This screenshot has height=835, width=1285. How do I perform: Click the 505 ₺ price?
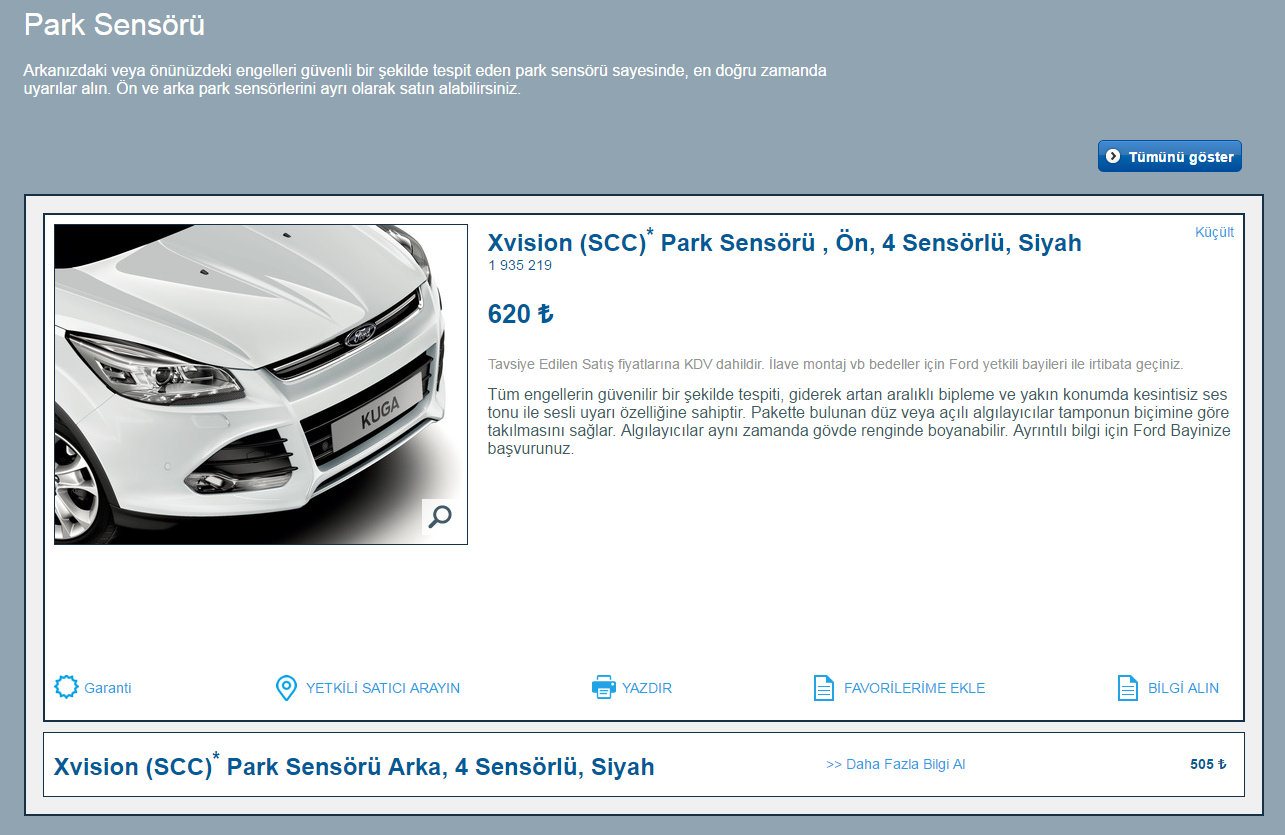coord(1208,764)
